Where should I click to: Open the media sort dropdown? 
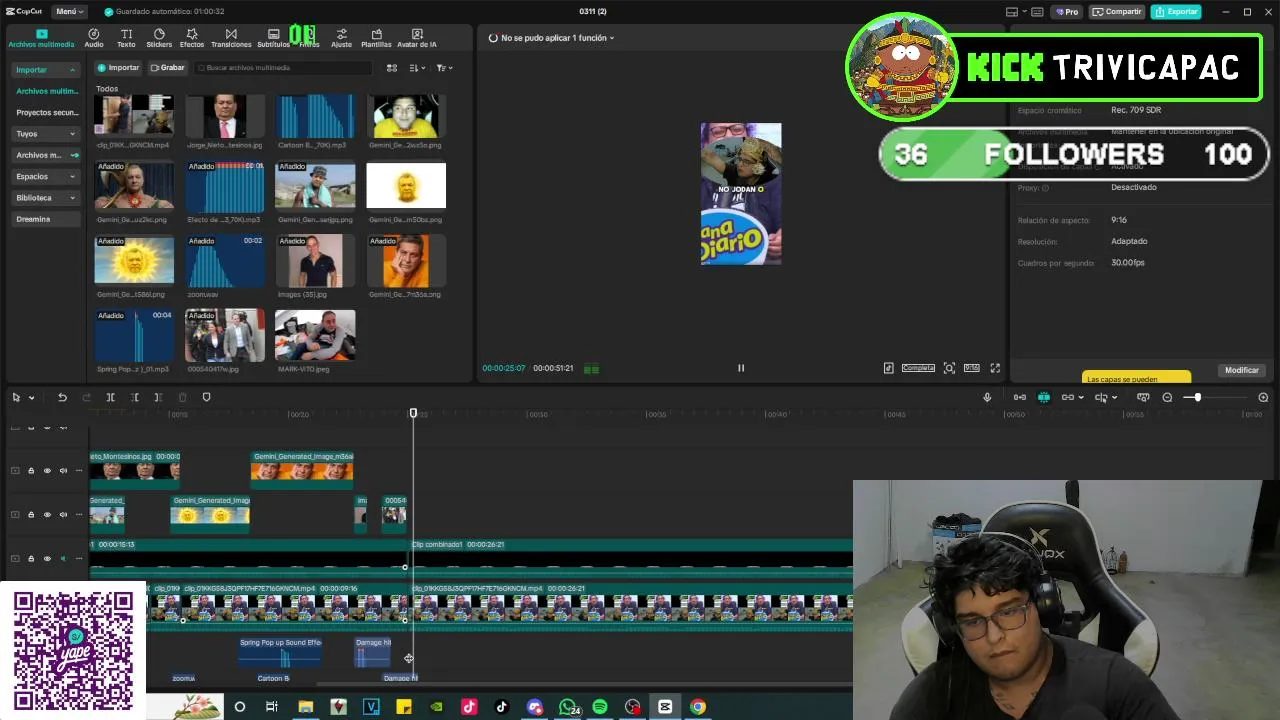pos(418,68)
